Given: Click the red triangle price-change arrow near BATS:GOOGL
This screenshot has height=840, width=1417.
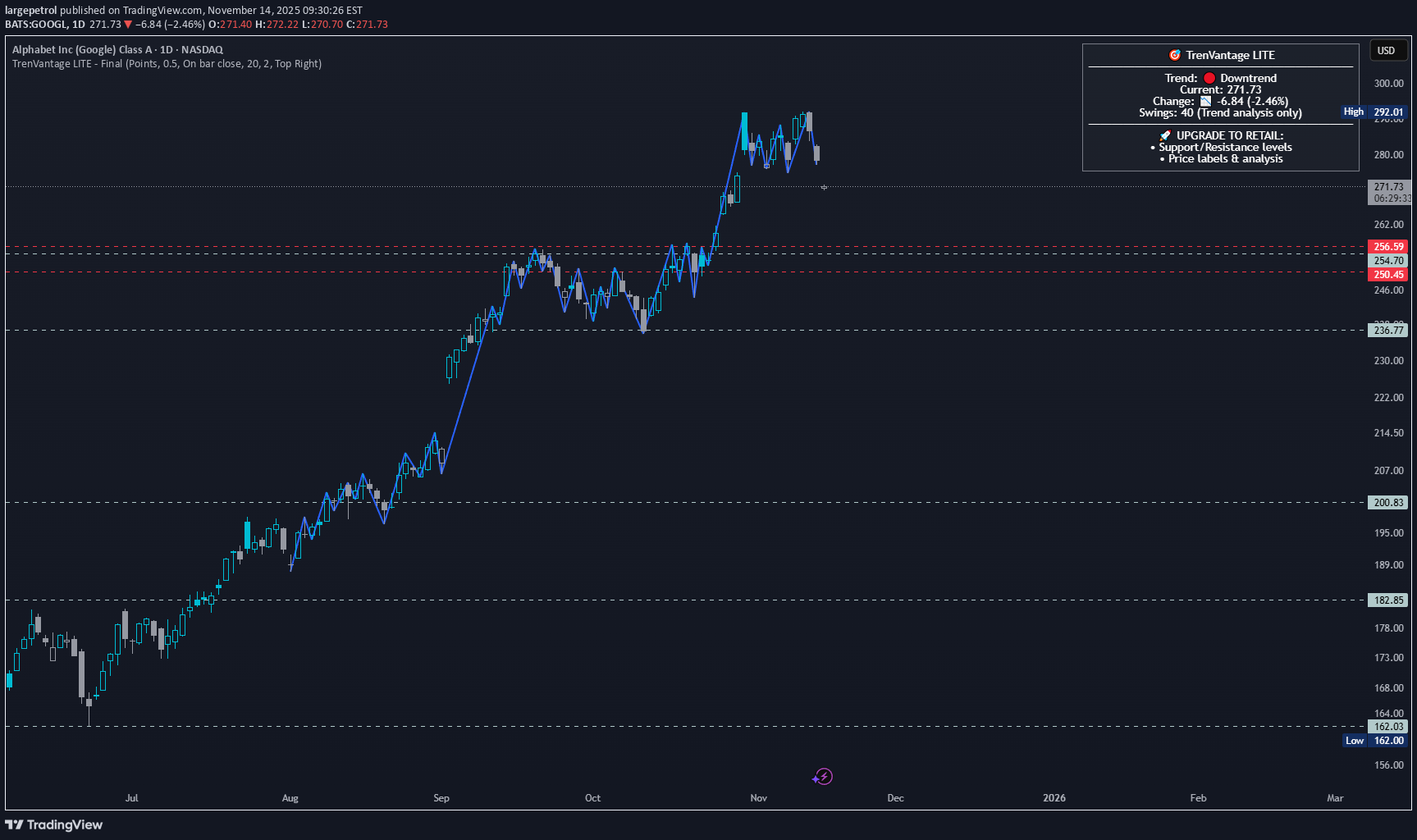Looking at the screenshot, I should coord(128,25).
